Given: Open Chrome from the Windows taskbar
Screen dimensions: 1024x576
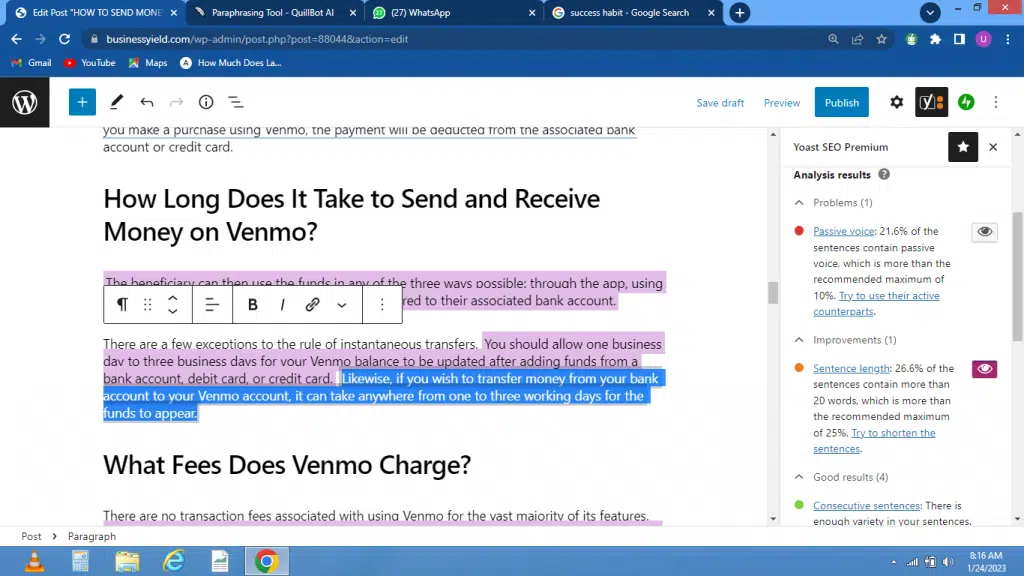Looking at the screenshot, I should click(x=266, y=561).
